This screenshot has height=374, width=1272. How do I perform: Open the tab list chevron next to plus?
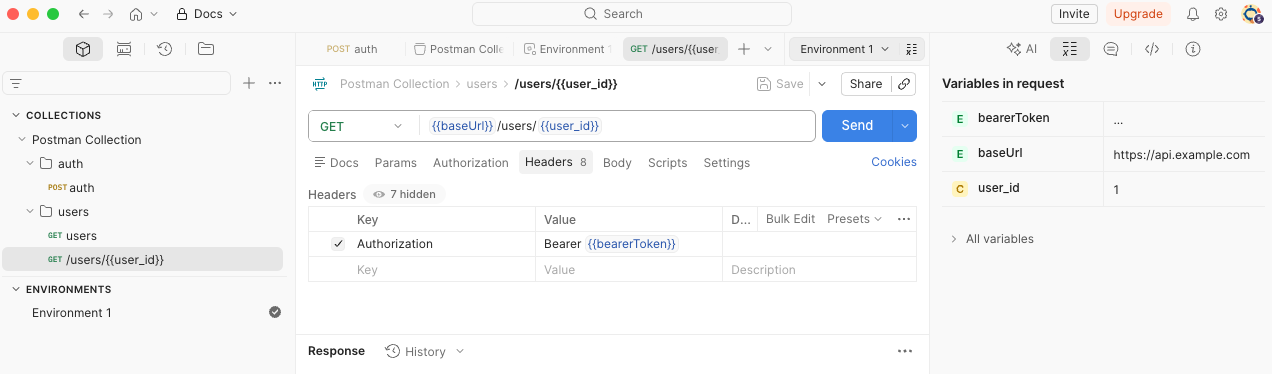tap(768, 48)
